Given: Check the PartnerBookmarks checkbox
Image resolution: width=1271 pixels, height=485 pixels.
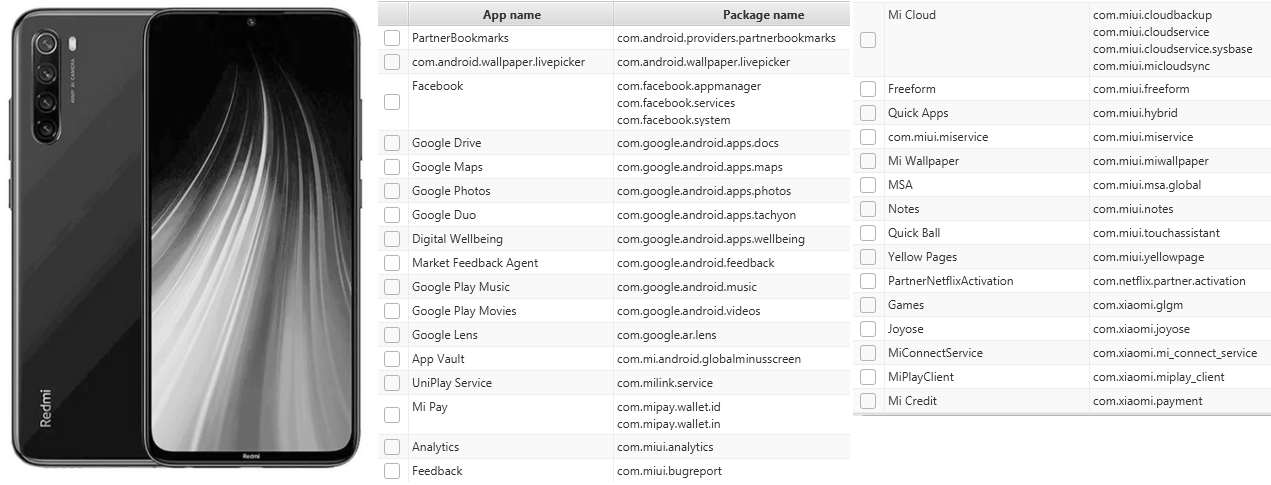Looking at the screenshot, I should [392, 38].
